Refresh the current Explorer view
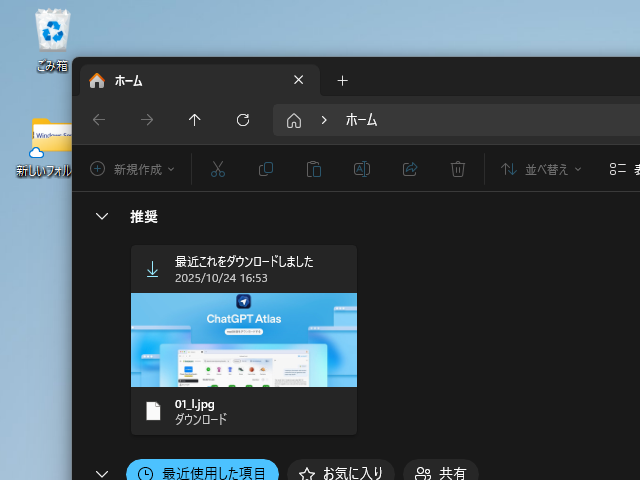The image size is (640, 480). point(243,120)
